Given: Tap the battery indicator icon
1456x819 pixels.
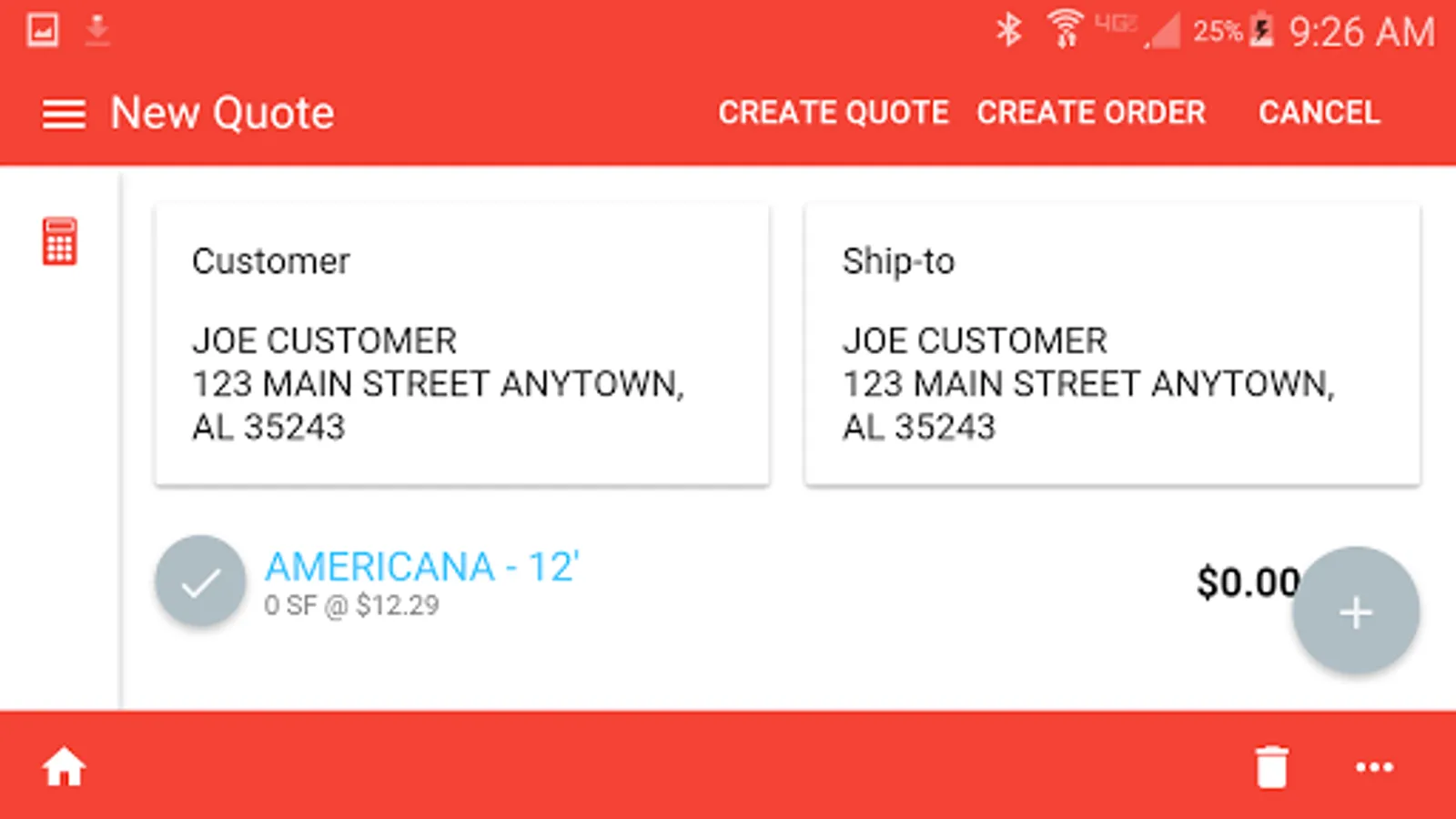Looking at the screenshot, I should [x=1261, y=31].
